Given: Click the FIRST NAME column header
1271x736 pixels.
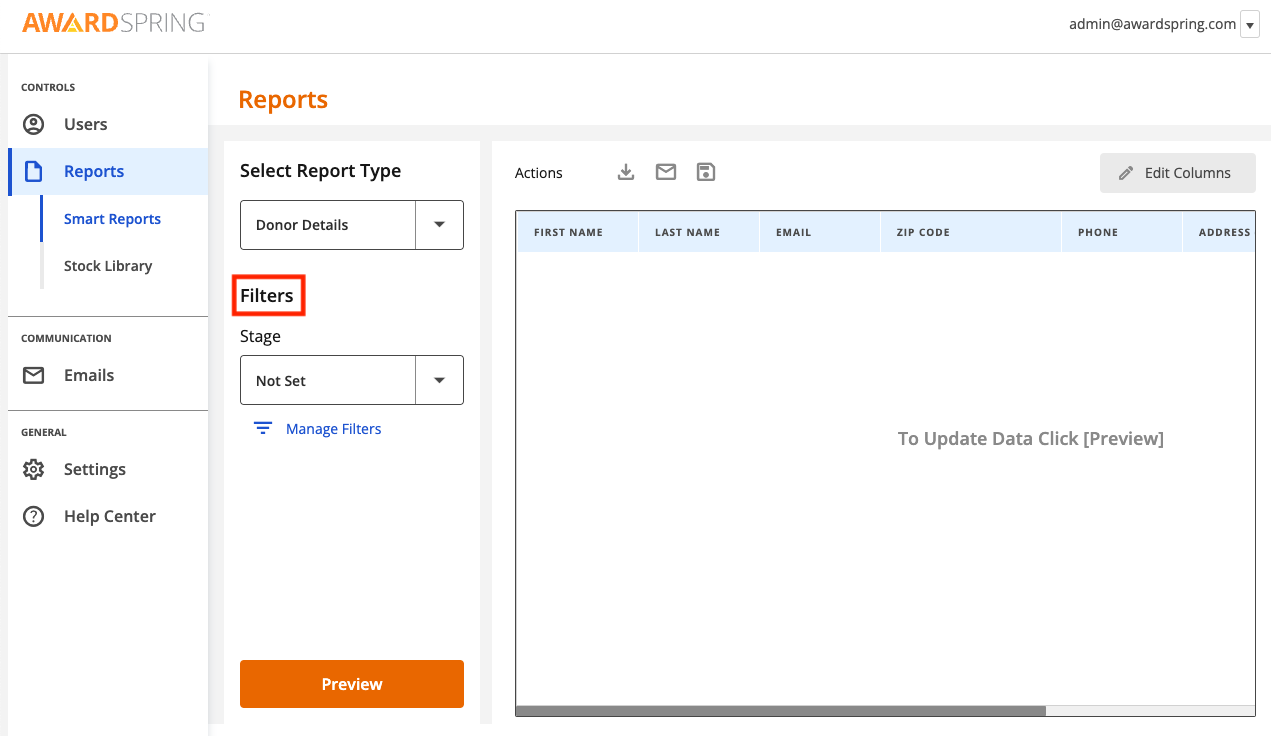Looking at the screenshot, I should point(568,231).
